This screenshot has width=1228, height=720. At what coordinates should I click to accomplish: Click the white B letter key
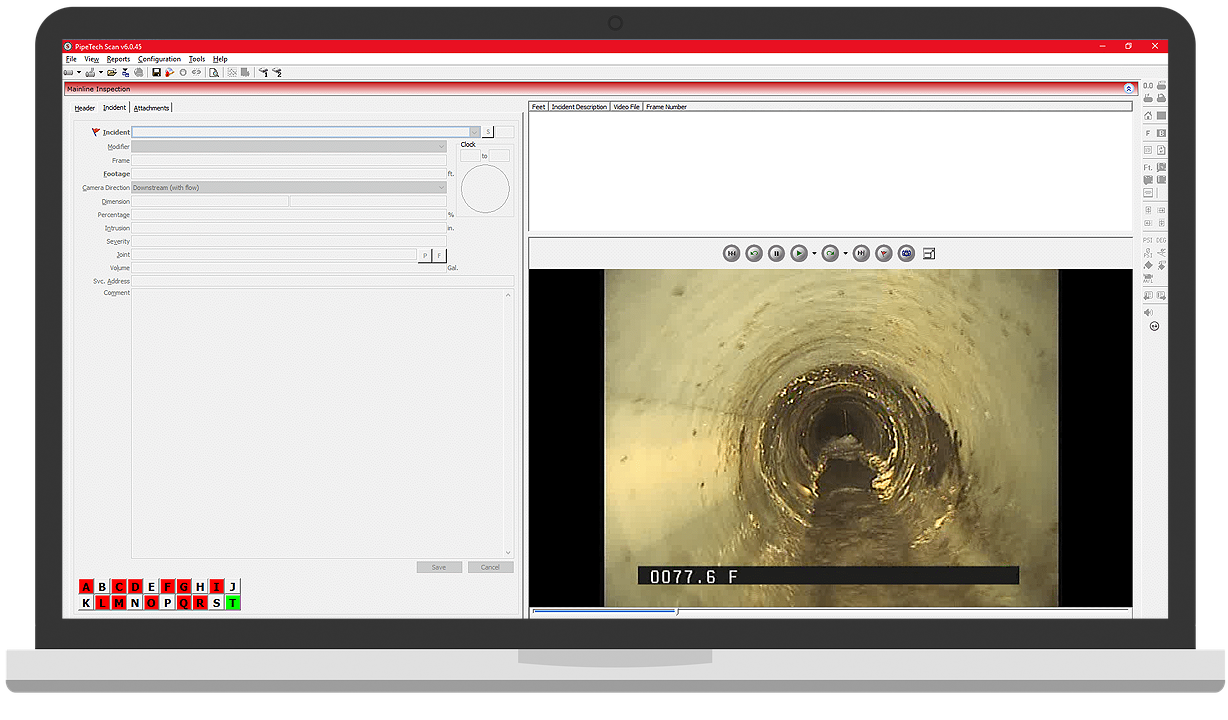[x=103, y=587]
